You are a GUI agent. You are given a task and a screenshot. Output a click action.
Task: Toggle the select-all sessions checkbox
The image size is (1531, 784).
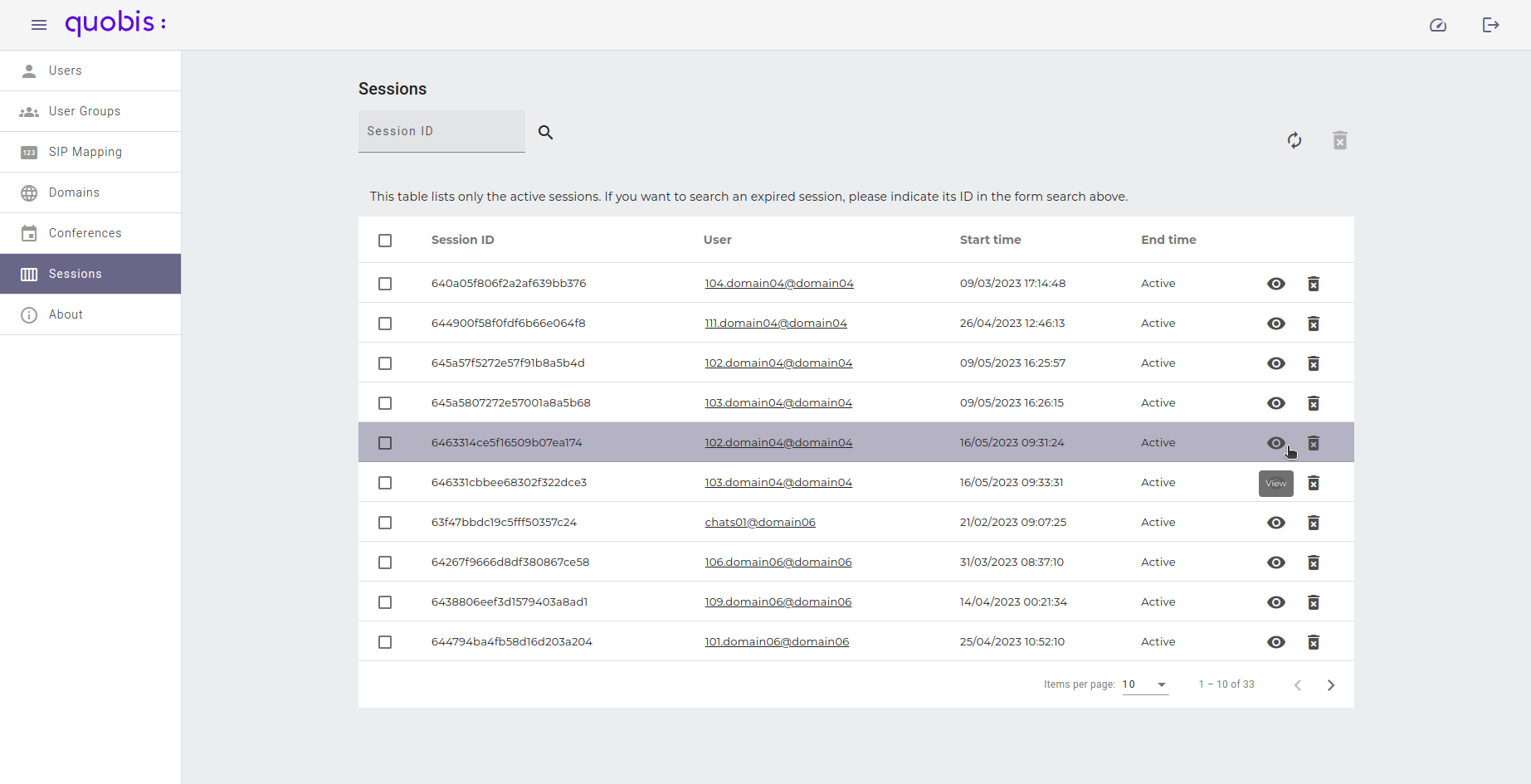click(385, 241)
